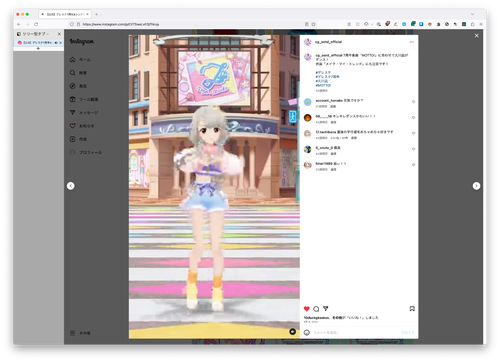
Task: Like the second comment's heart
Action: [x=413, y=117]
